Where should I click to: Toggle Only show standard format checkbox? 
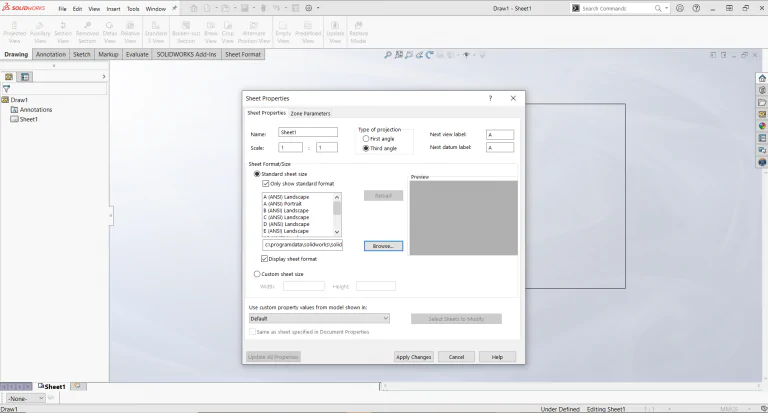265,184
